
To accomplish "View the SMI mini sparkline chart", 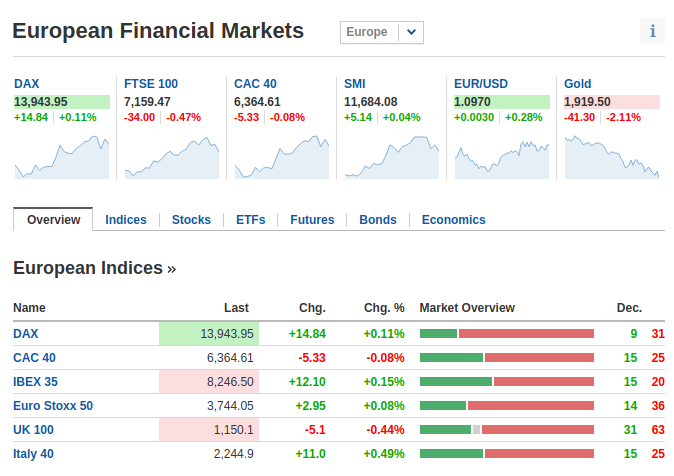I will tap(392, 157).
